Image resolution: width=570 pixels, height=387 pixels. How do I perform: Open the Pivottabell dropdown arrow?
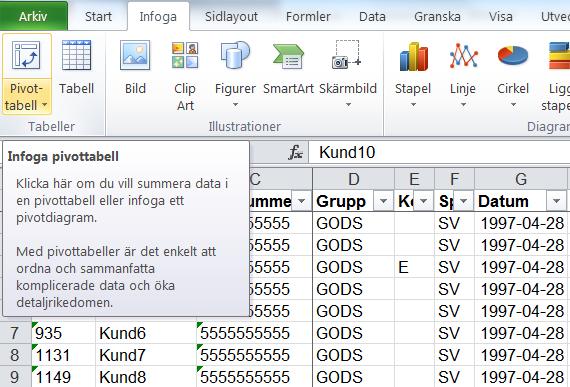click(44, 105)
